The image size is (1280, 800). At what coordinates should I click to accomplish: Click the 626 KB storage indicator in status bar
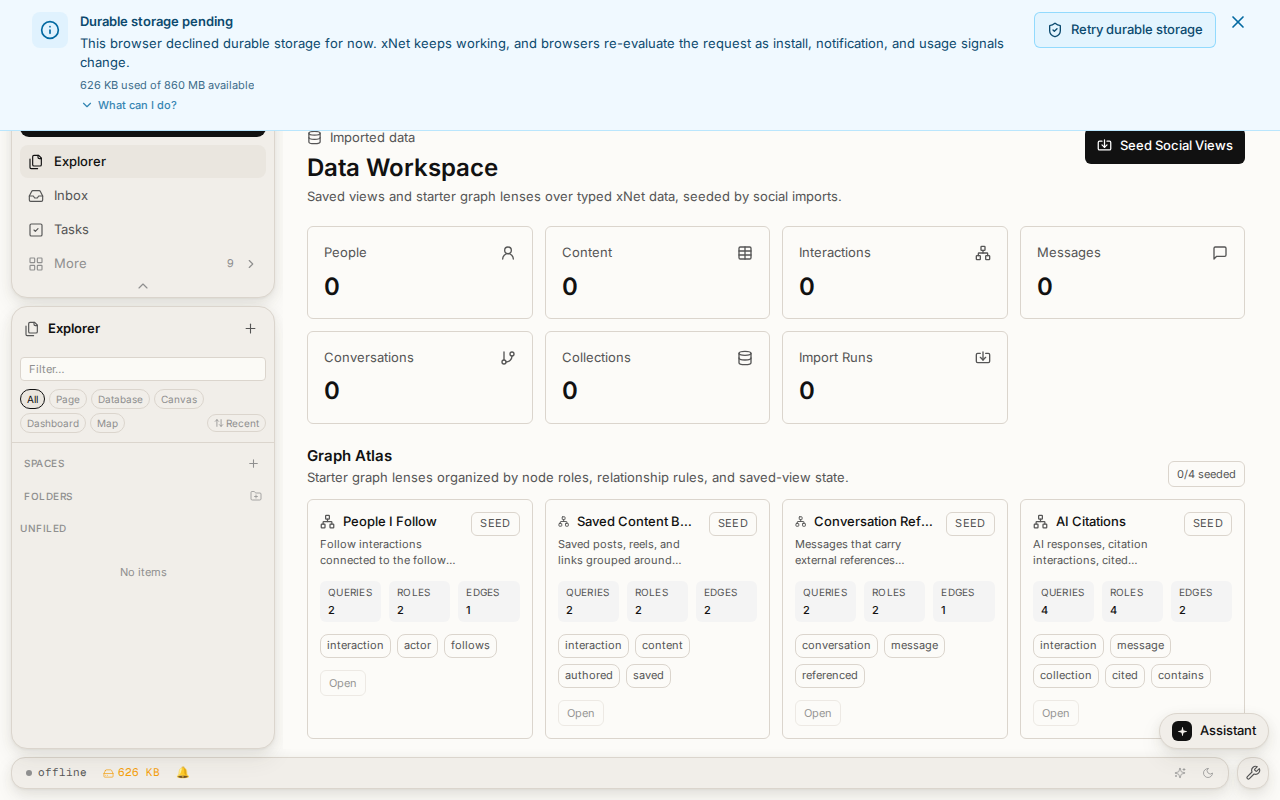[x=131, y=773]
